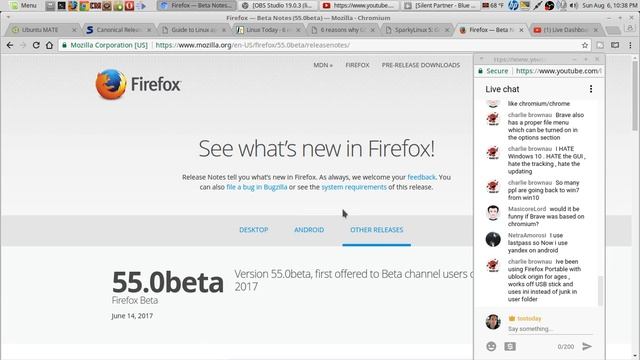
Task: Select the OTHER RELEASES tab
Action: click(x=376, y=230)
